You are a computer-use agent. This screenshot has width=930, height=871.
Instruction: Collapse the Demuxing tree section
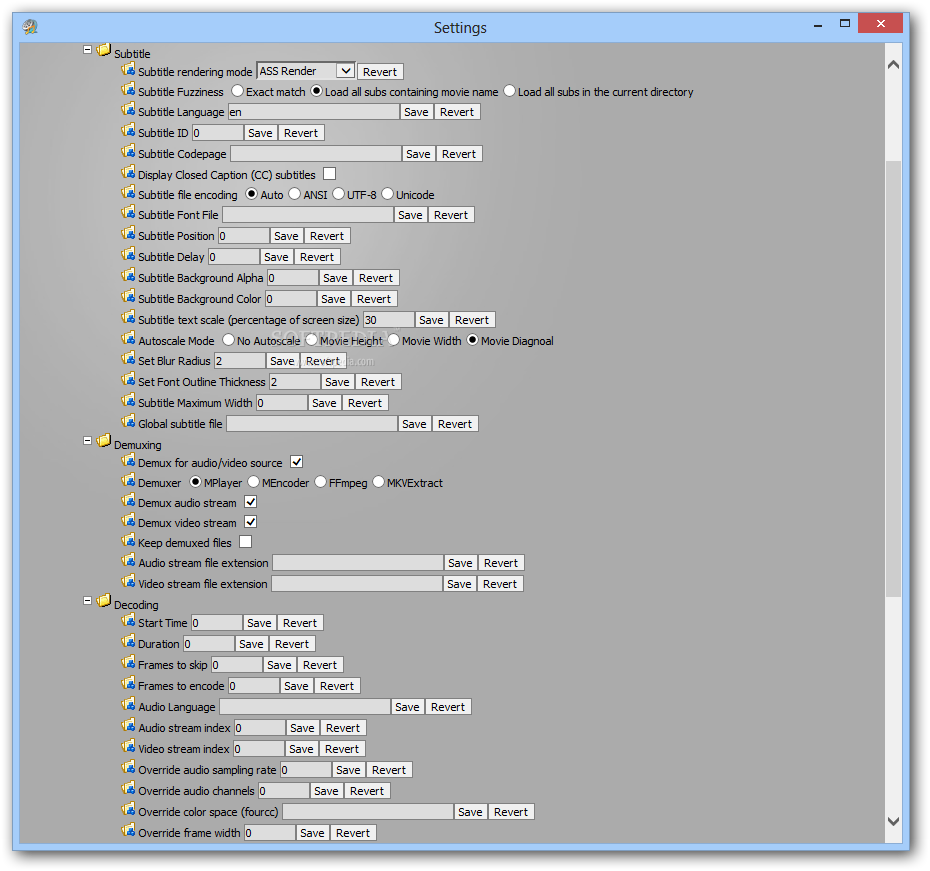(x=87, y=441)
